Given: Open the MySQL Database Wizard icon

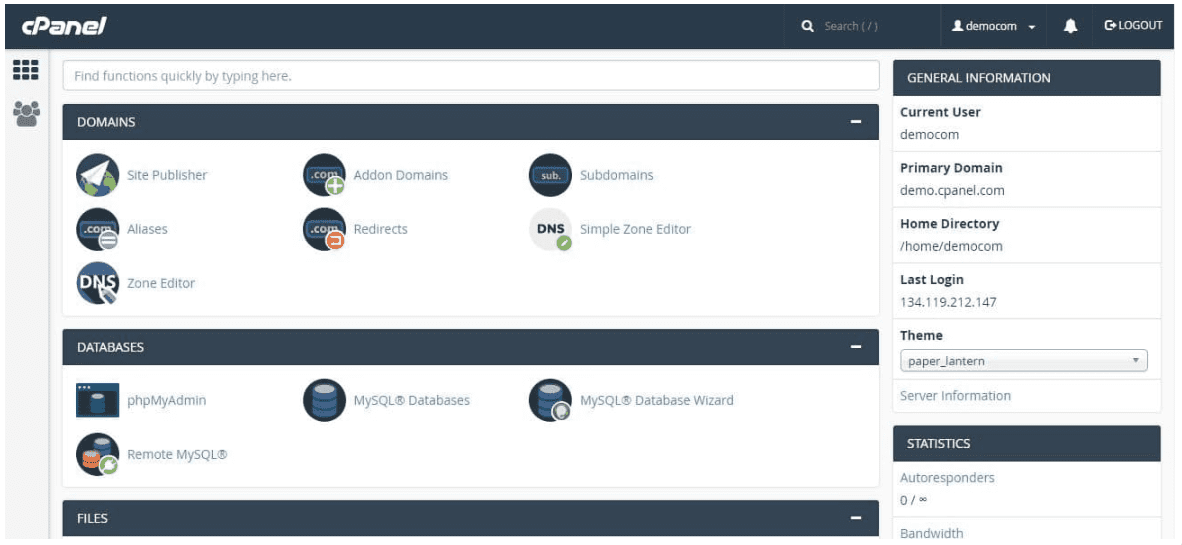Looking at the screenshot, I should pos(550,400).
